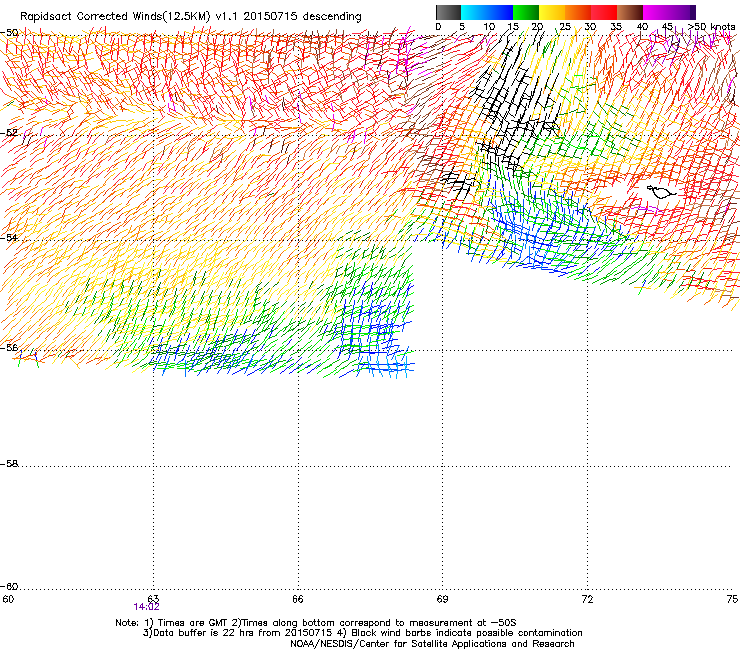
Task: Click the NOAA/NESDIS credit line
Action: pyautogui.click(x=432, y=644)
